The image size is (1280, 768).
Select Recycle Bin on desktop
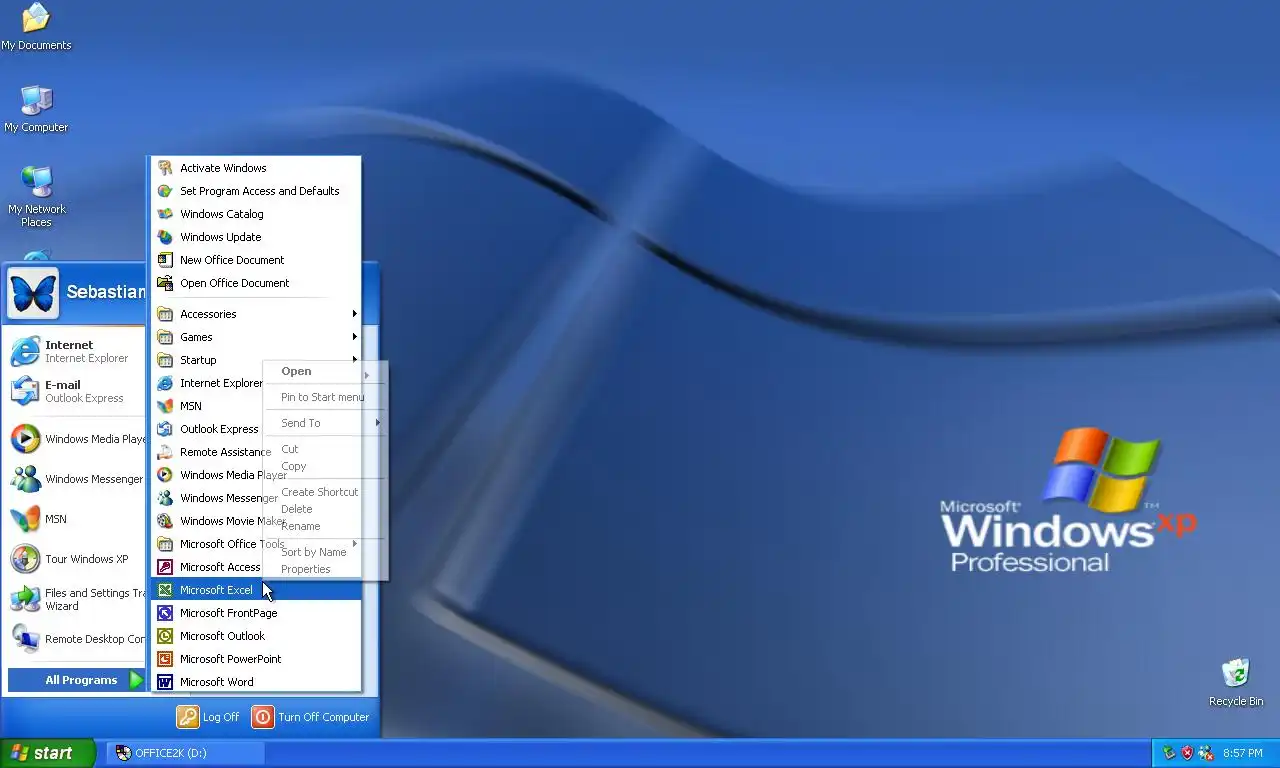click(1236, 683)
